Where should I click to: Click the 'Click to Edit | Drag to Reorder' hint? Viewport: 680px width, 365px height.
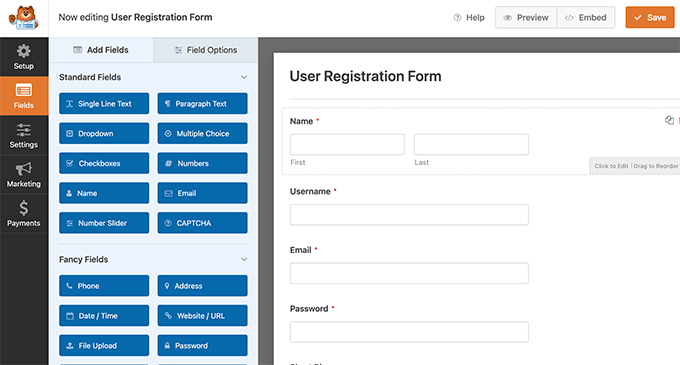pyautogui.click(x=636, y=166)
